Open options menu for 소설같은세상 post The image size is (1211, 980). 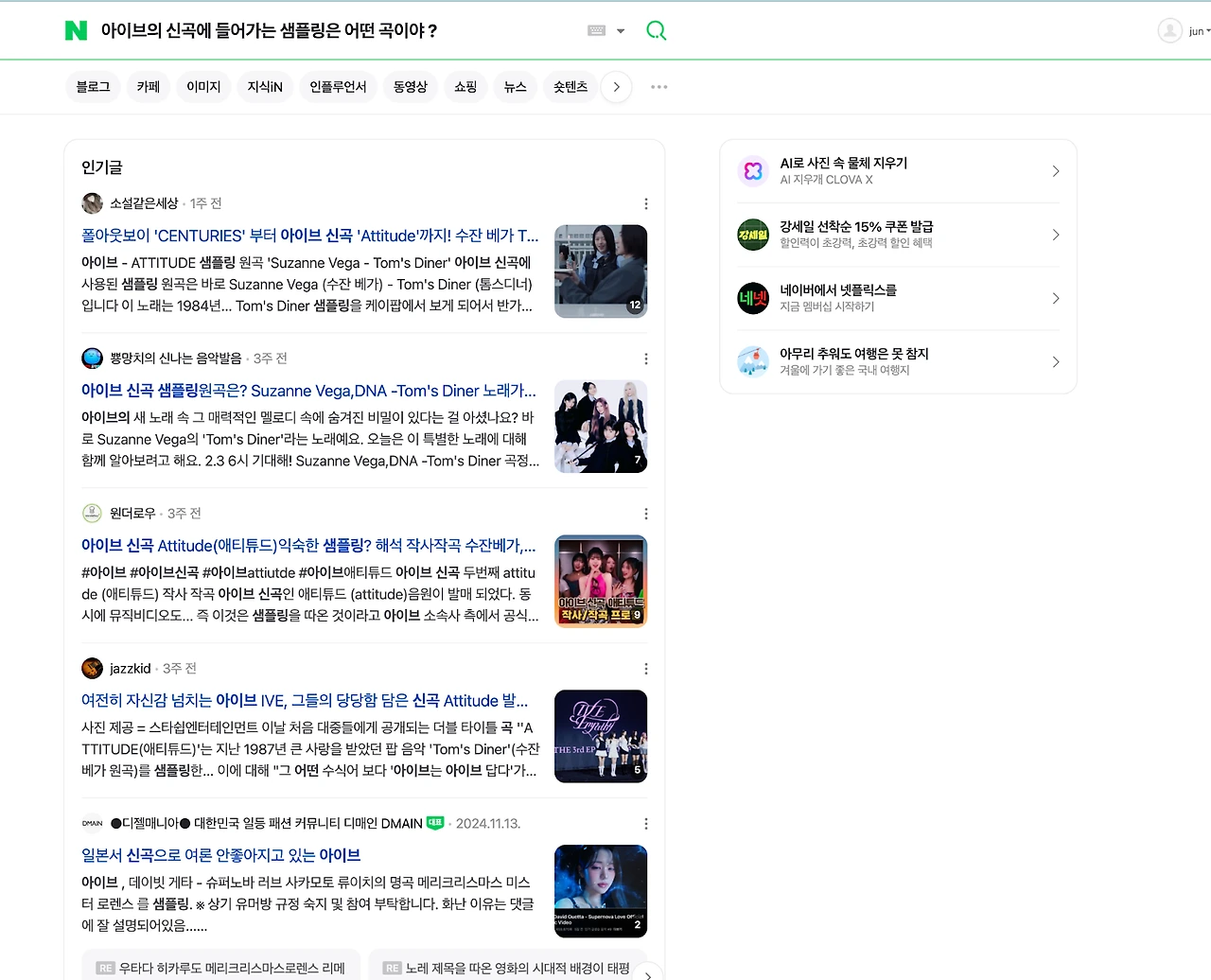coord(646,204)
